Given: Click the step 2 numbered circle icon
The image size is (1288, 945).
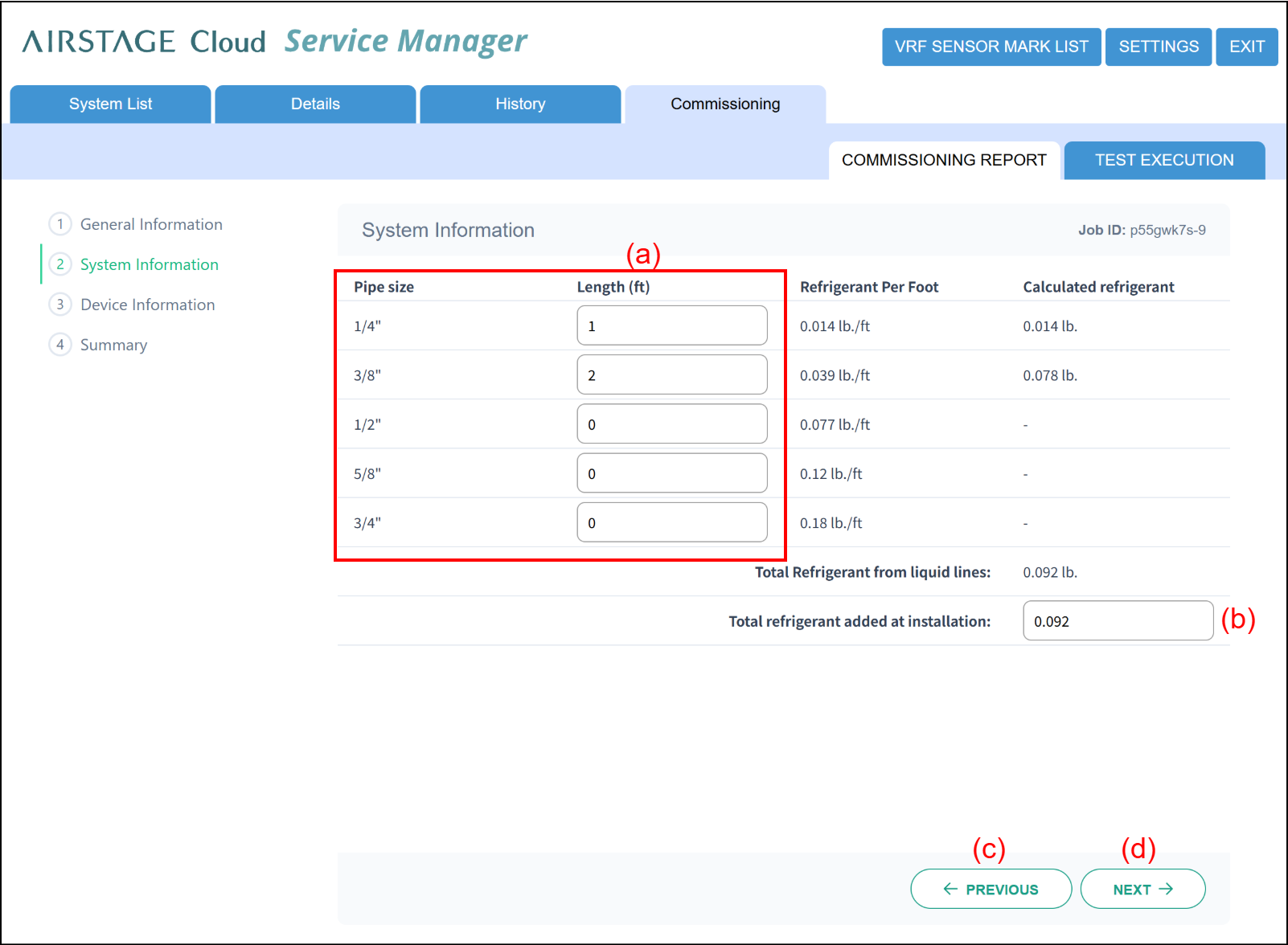Looking at the screenshot, I should [60, 264].
